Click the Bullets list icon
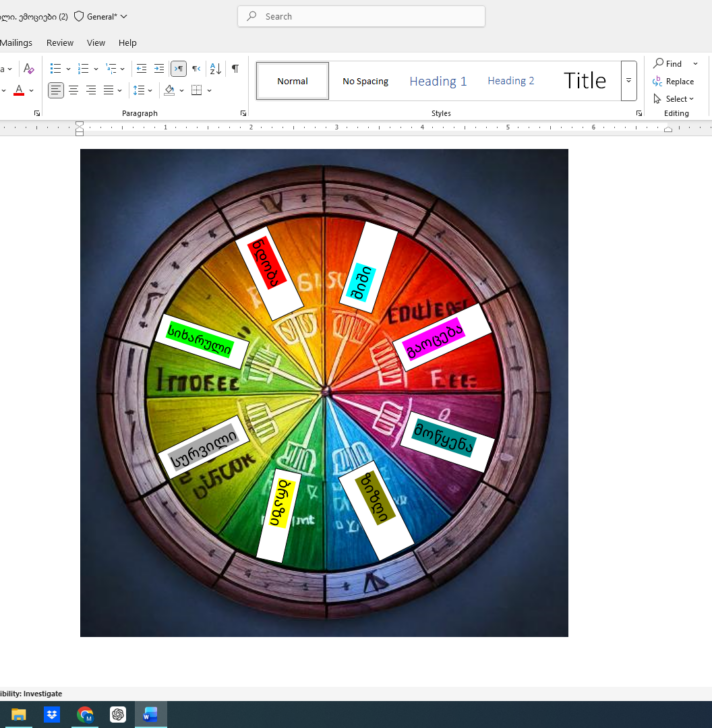712x728 pixels. coord(55,68)
